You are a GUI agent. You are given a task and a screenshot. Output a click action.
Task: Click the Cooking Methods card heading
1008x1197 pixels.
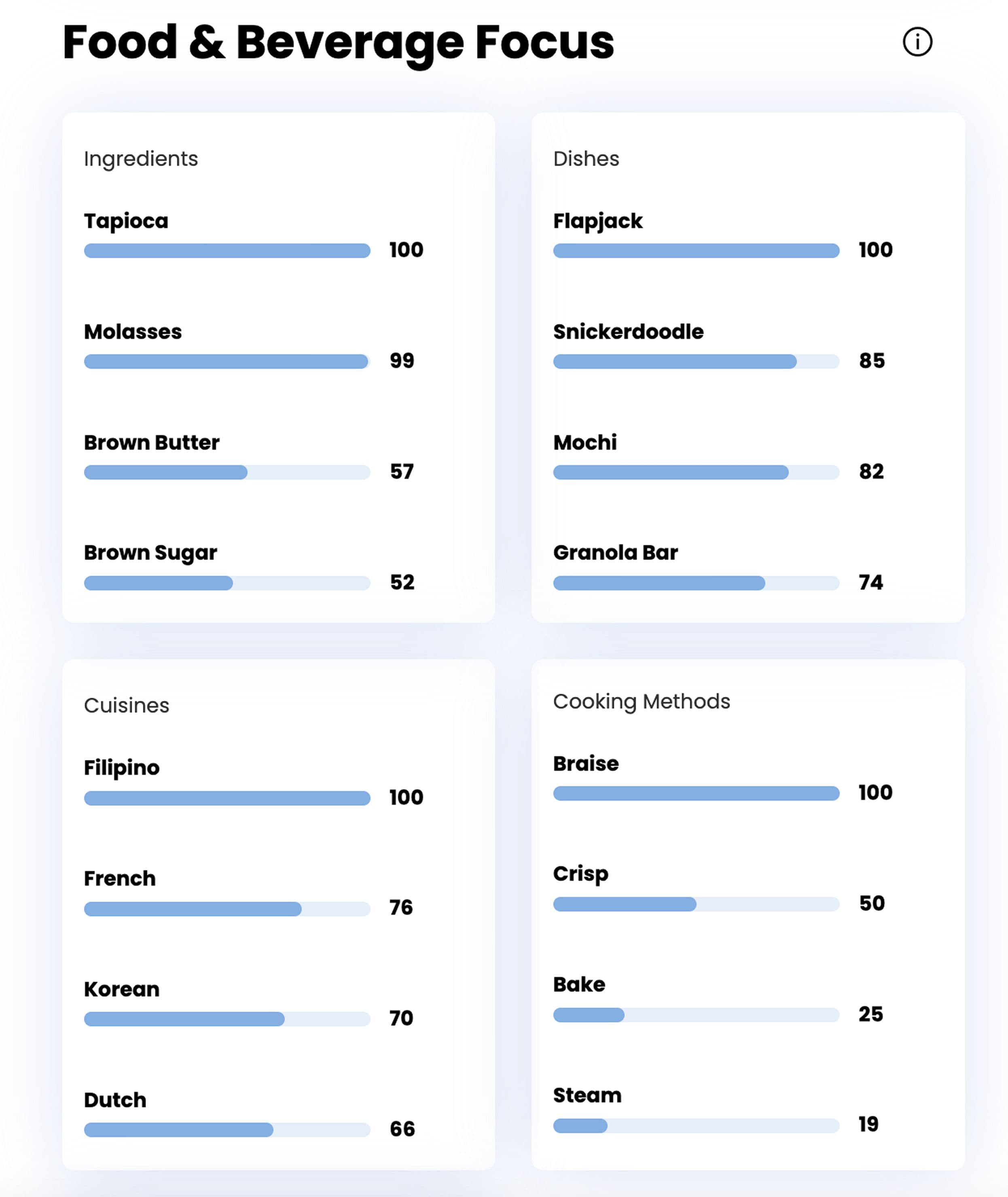click(x=641, y=702)
